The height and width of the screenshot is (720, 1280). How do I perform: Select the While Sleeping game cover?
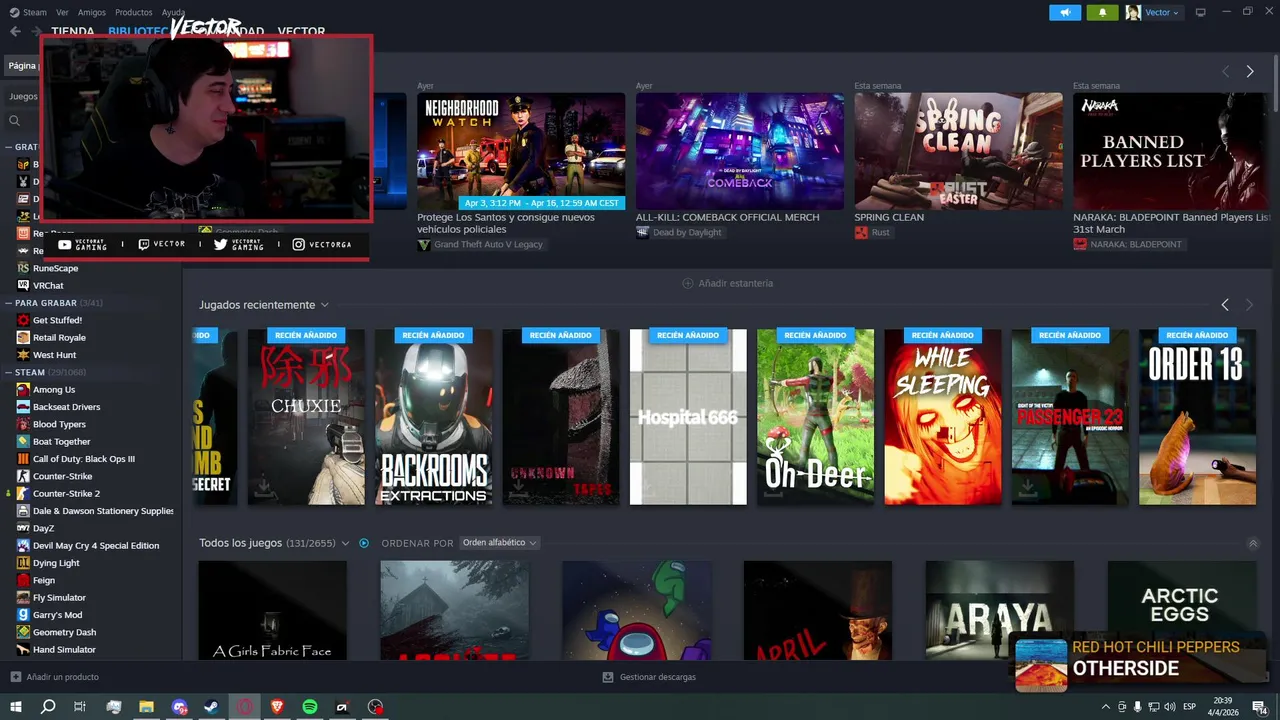pos(943,417)
